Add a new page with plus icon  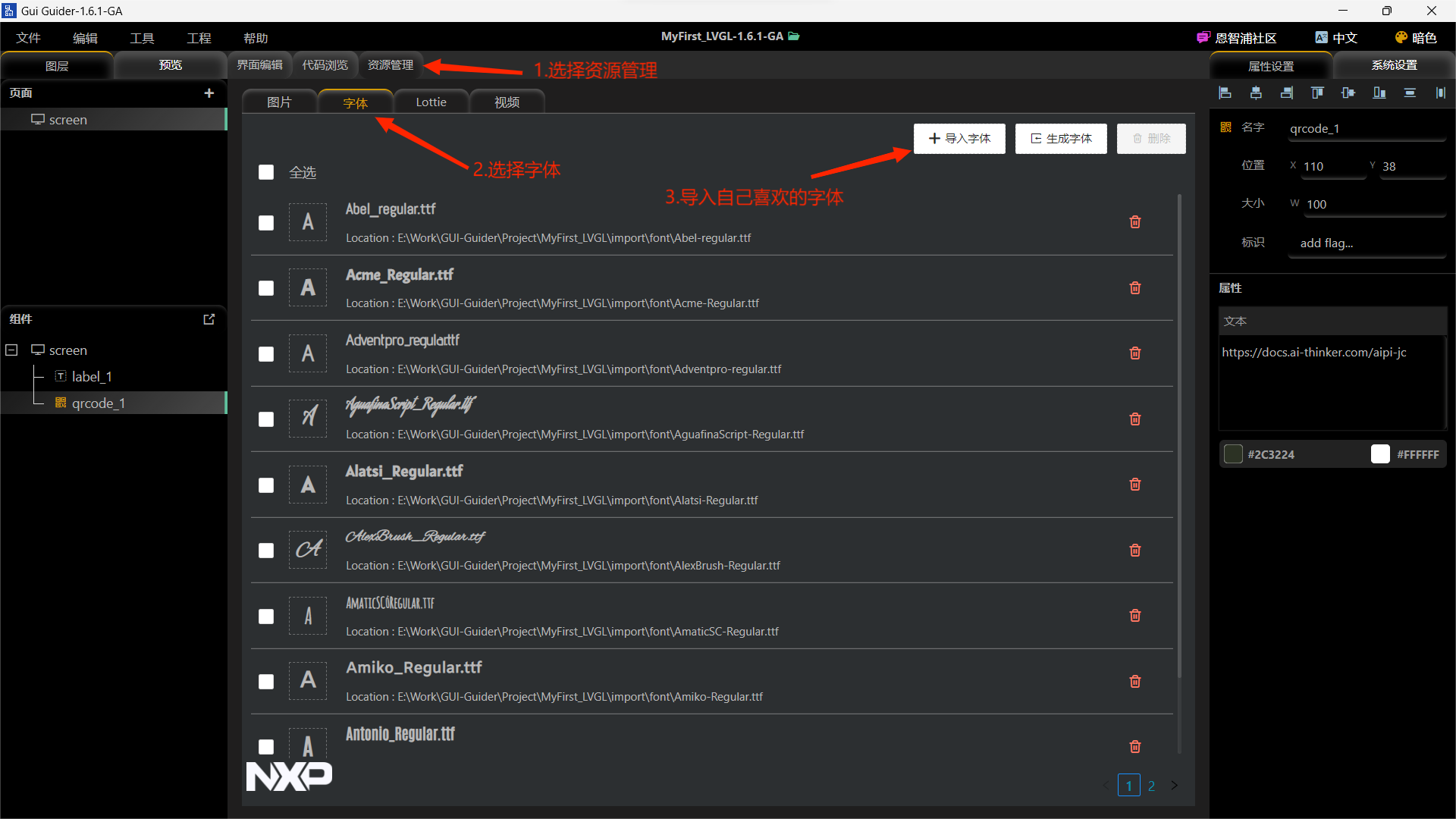[209, 93]
